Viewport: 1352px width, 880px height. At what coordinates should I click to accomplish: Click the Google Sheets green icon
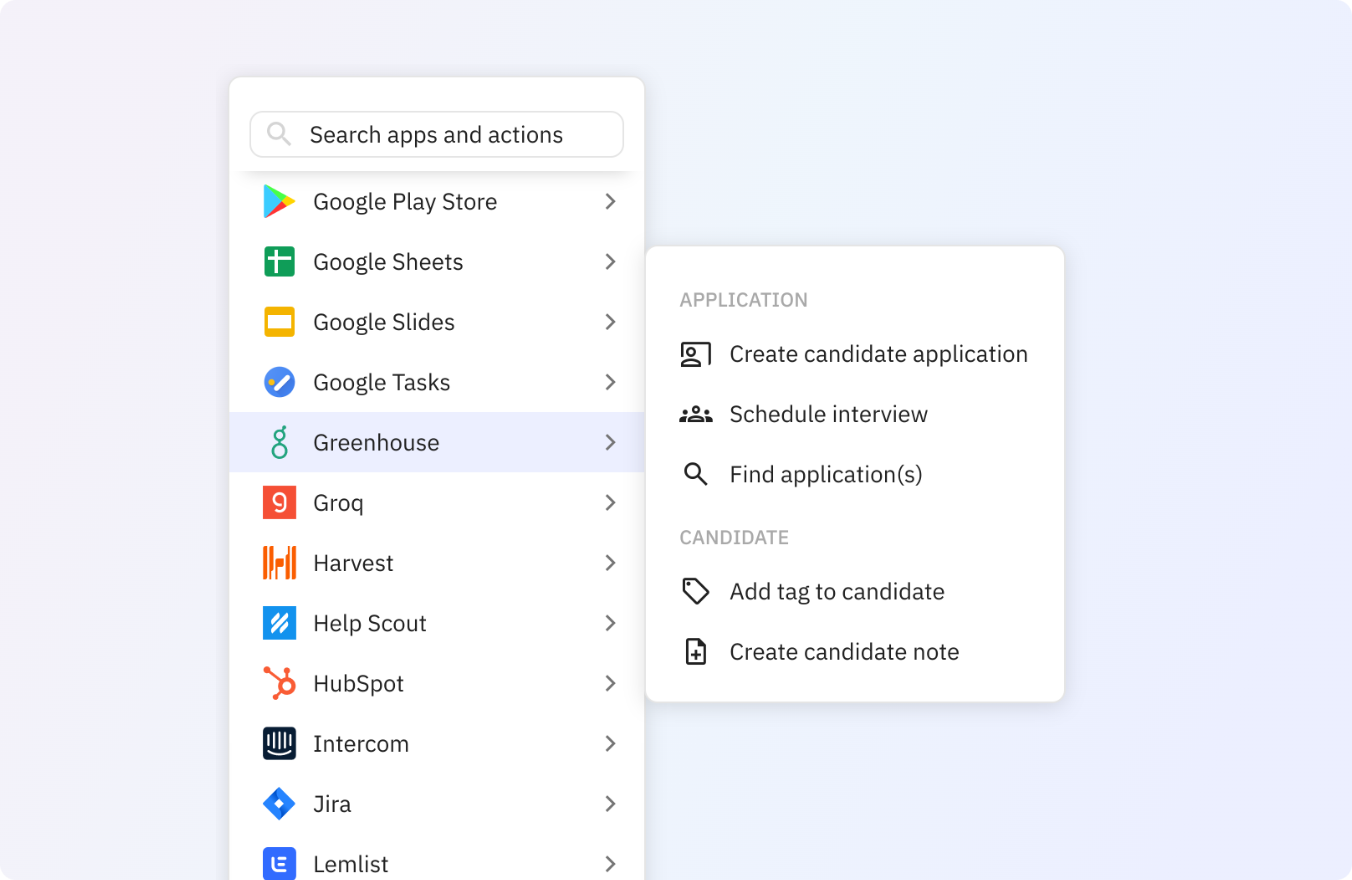click(x=279, y=262)
